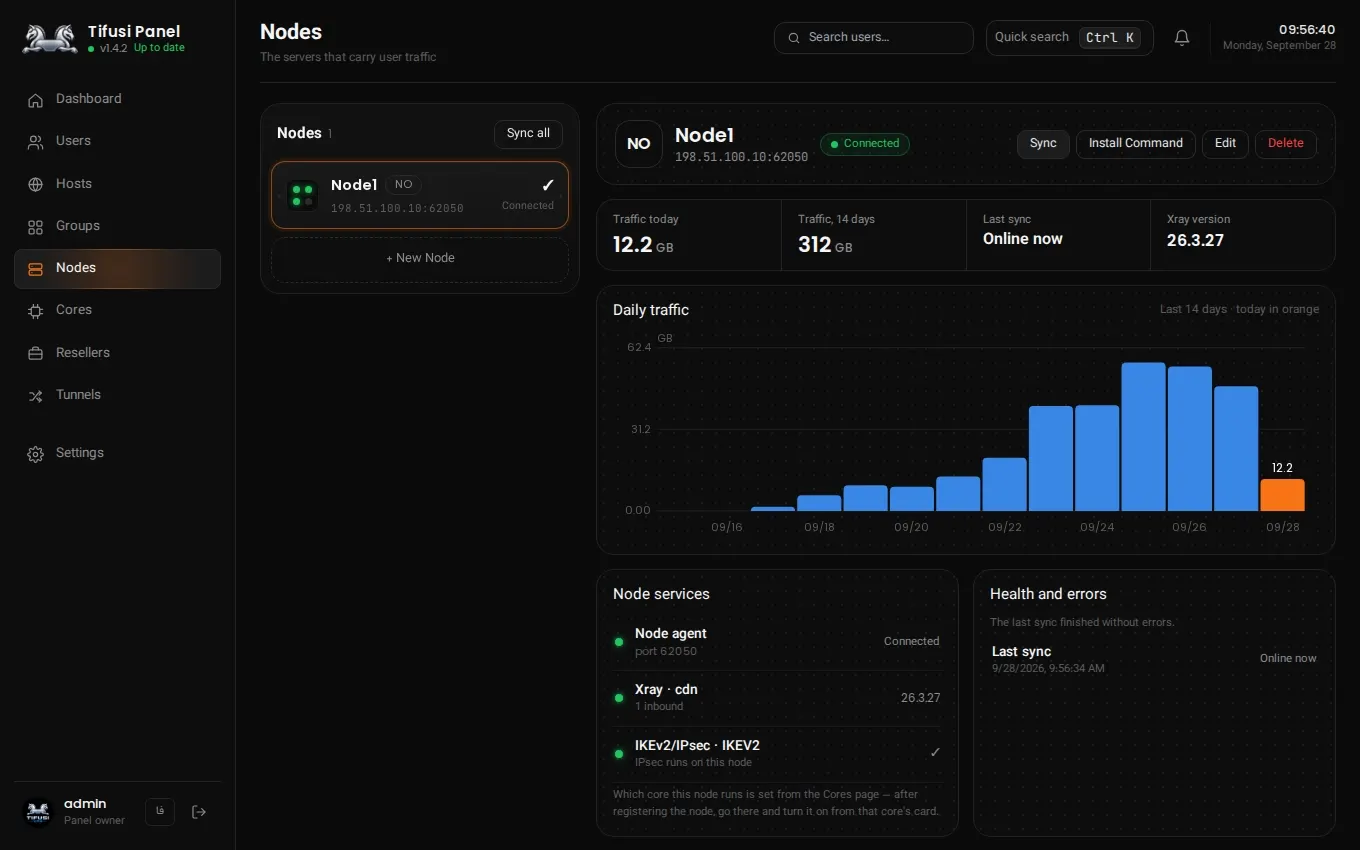1360x850 pixels.
Task: Click the 198.51.100.10:62050 address in header
Action: pos(741,158)
